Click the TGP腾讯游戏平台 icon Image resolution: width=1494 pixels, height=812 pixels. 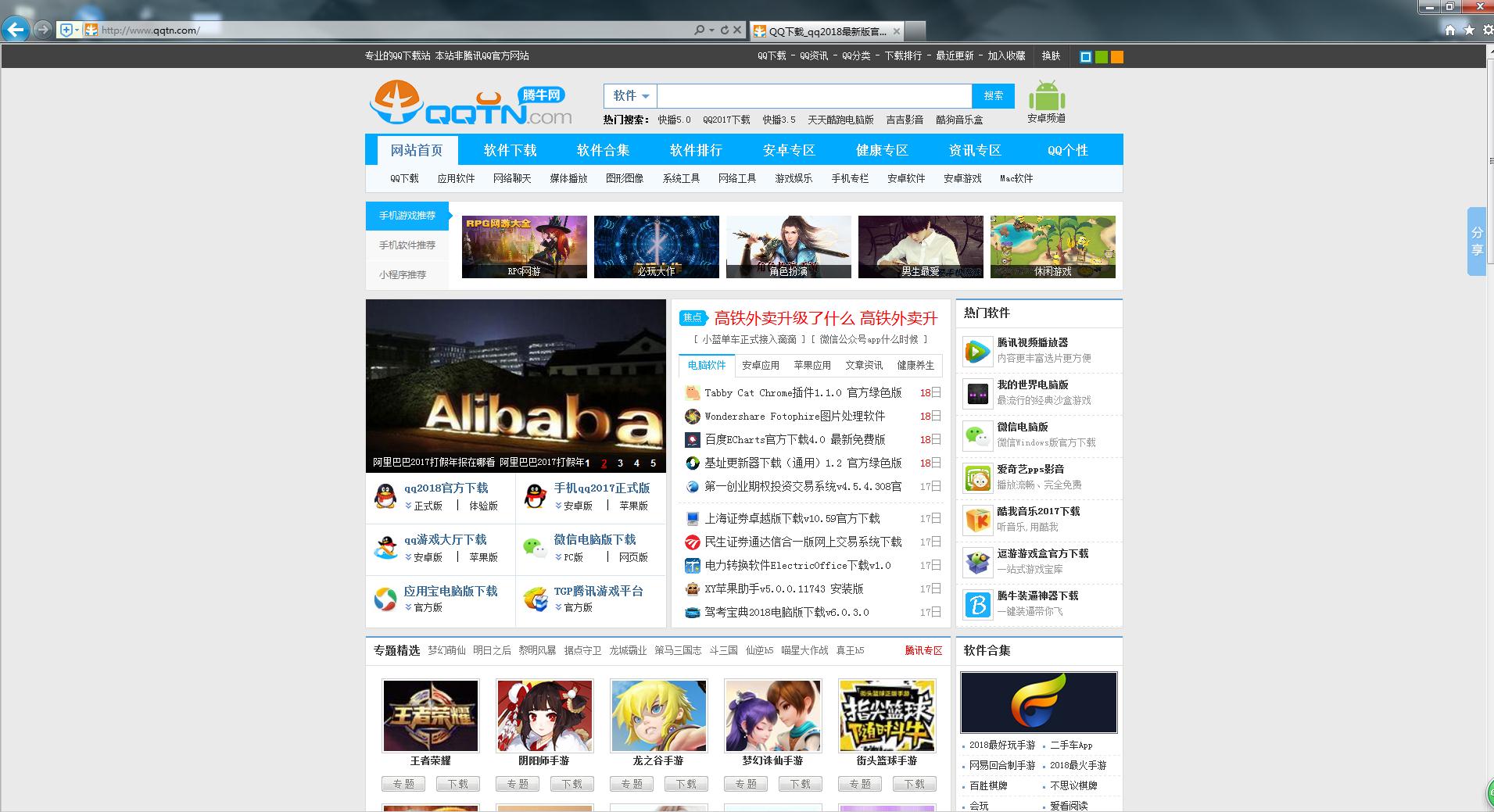click(x=535, y=599)
